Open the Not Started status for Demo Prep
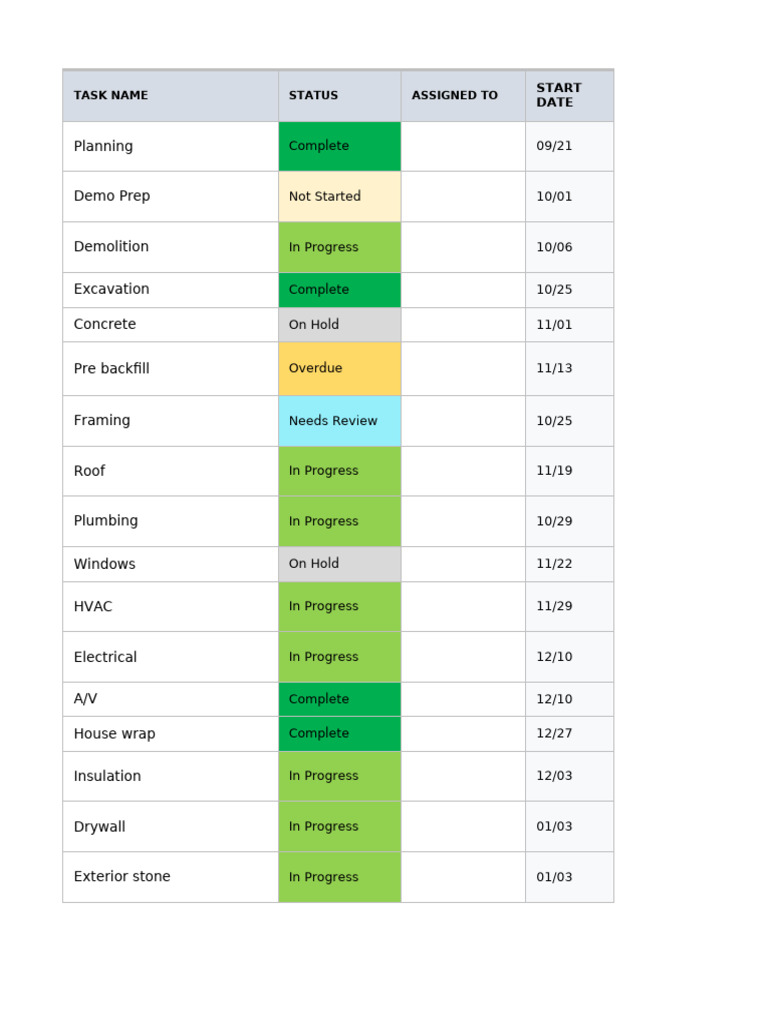Image resolution: width=768 pixels, height=1024 pixels. point(340,197)
